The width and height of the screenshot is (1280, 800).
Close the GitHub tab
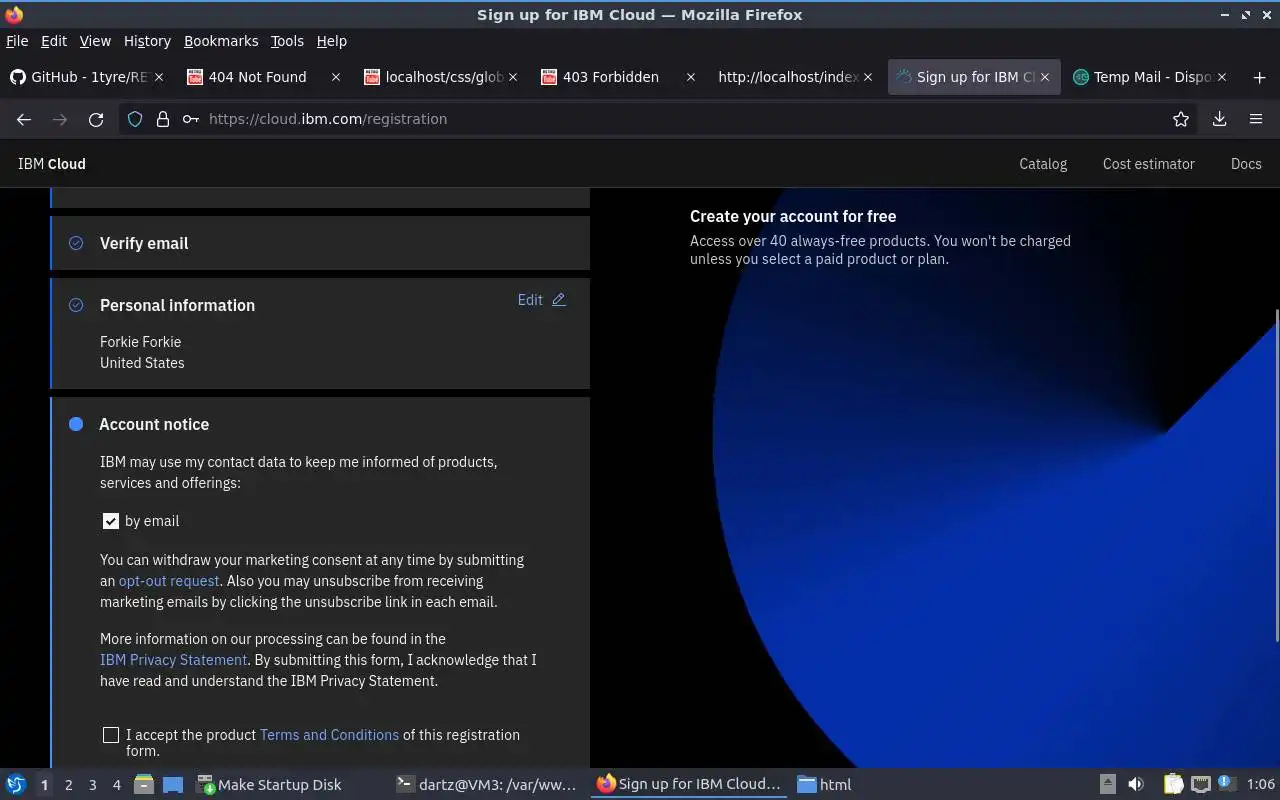pyautogui.click(x=160, y=77)
